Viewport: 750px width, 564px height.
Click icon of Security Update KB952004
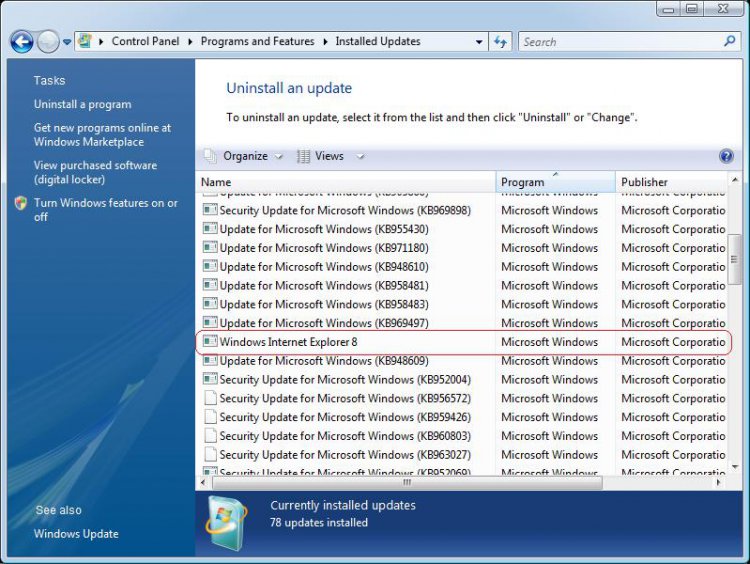(210, 379)
